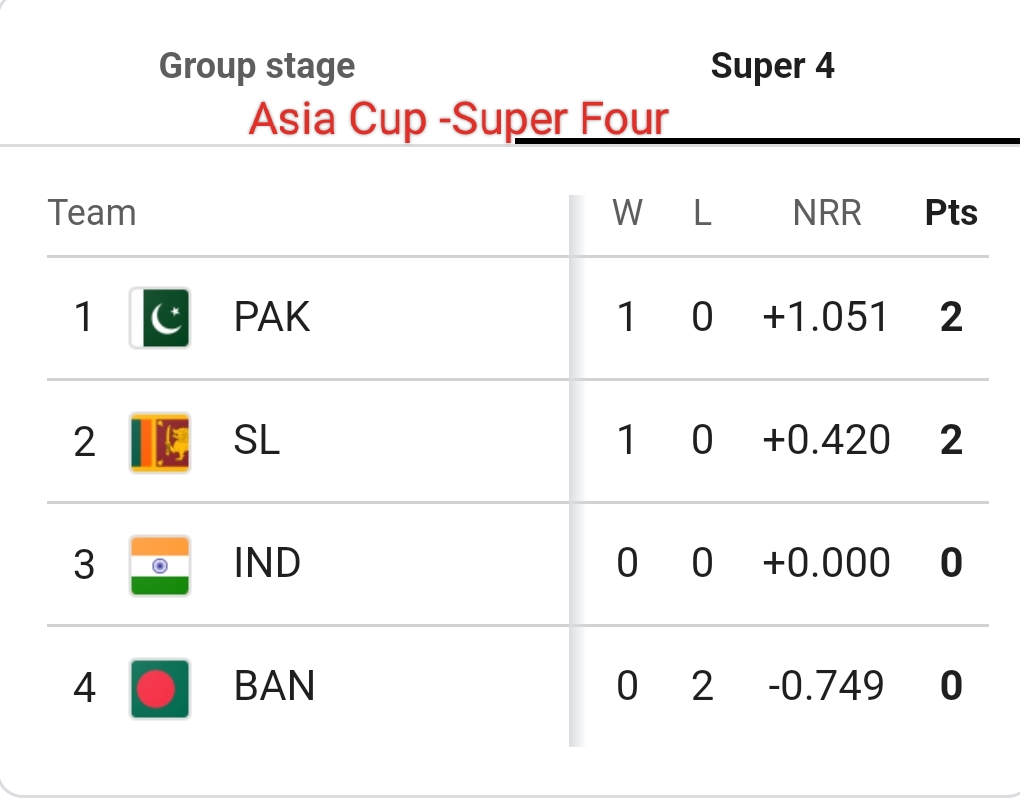Click Pakistan's NRR value +1.051

click(825, 317)
